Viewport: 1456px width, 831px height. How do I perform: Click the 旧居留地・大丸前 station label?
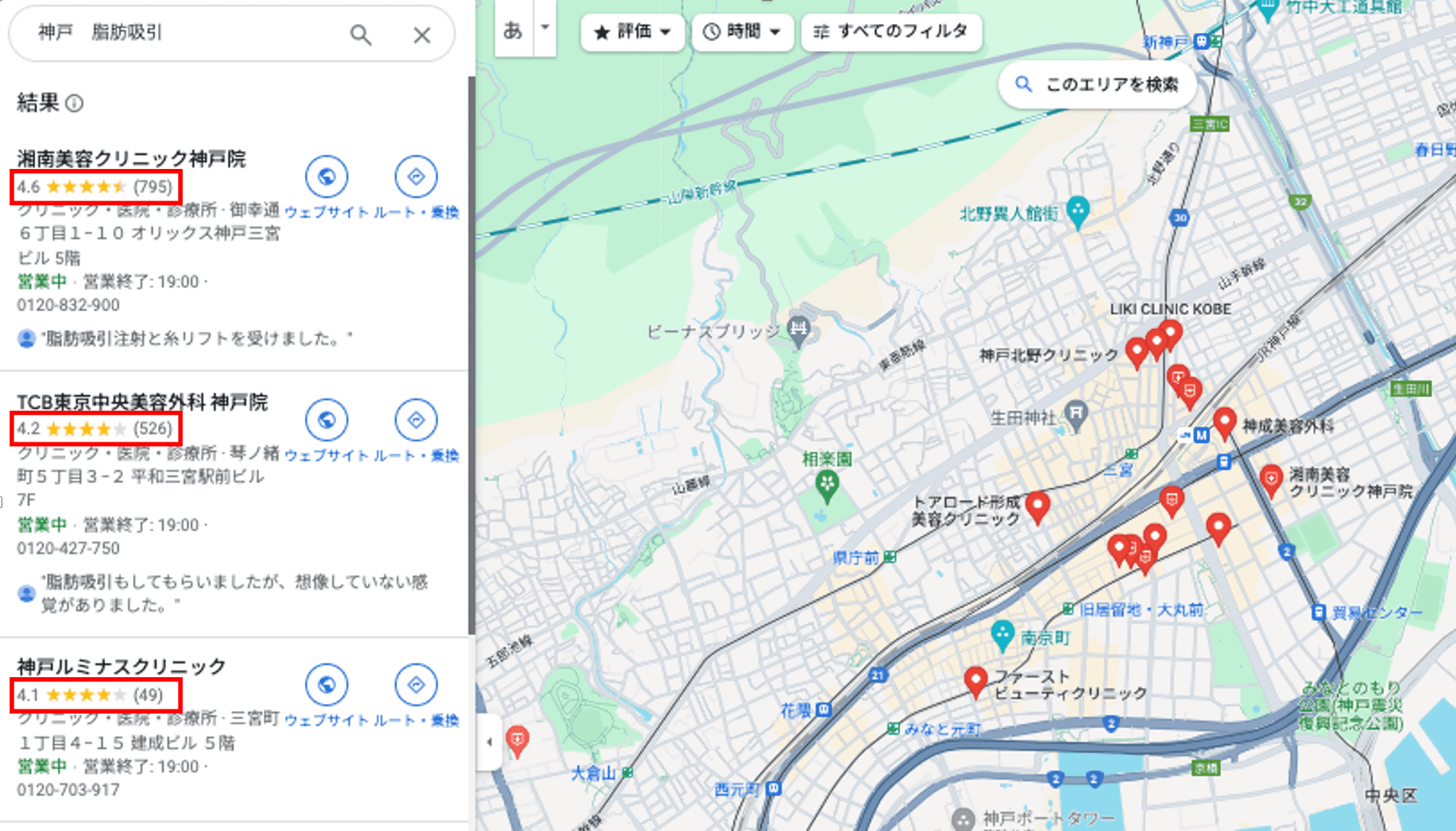[x=1141, y=609]
